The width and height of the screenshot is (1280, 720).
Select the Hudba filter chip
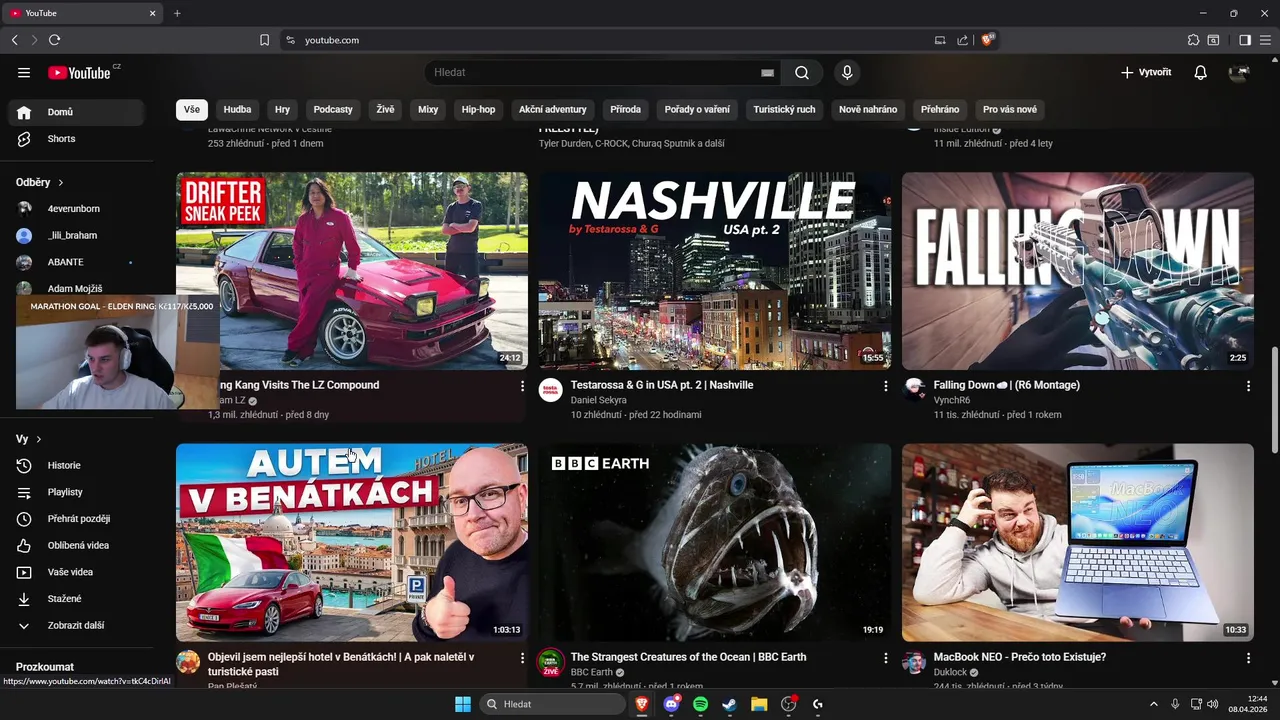tap(237, 109)
